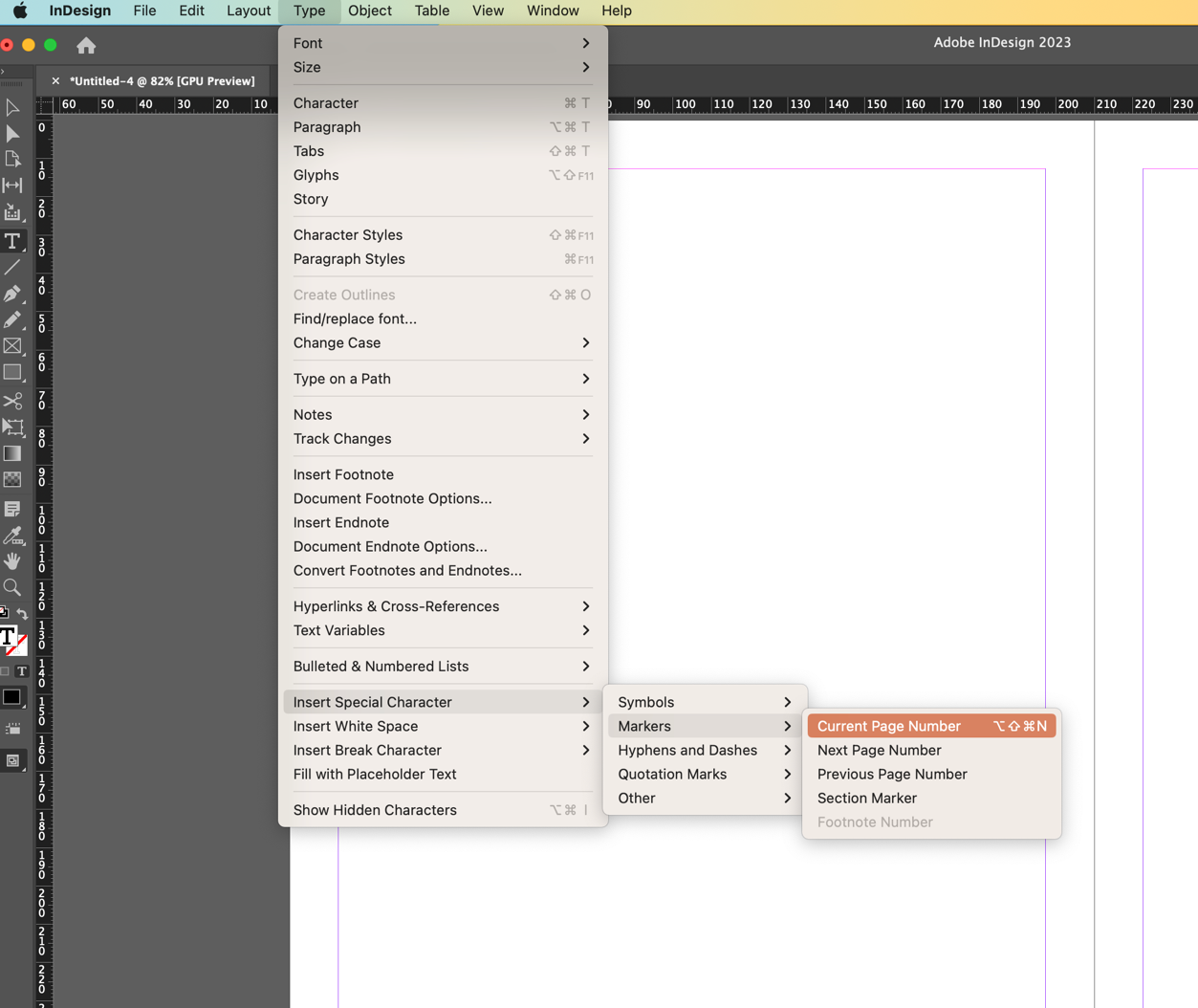Expand the Size submenu
This screenshot has width=1198, height=1008.
click(443, 67)
